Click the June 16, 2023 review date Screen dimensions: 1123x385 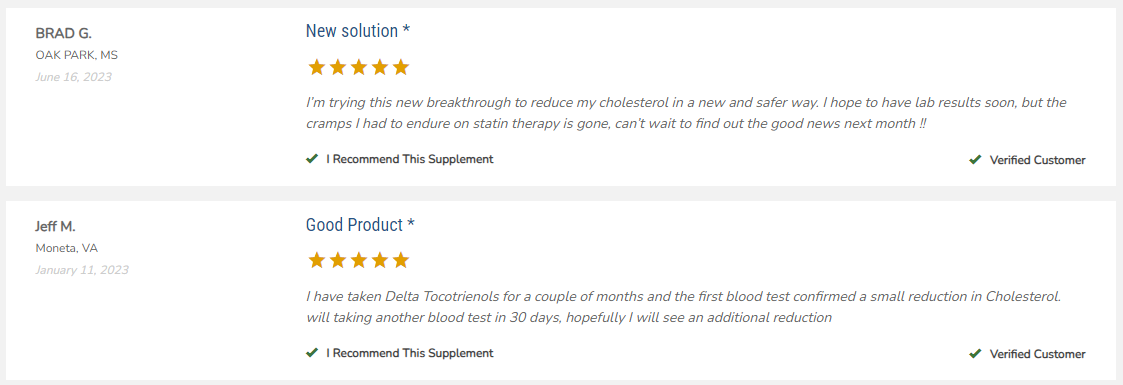[x=73, y=77]
